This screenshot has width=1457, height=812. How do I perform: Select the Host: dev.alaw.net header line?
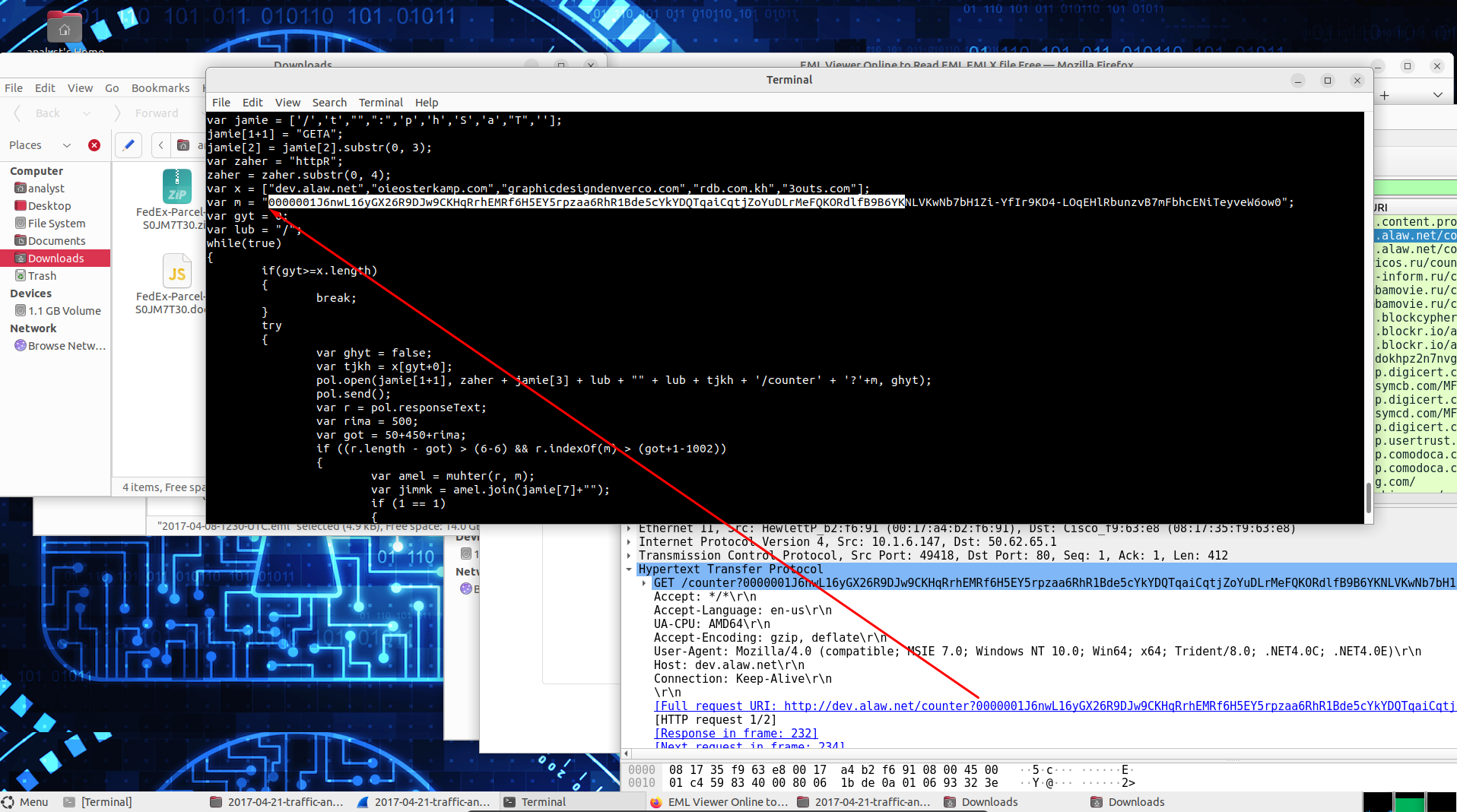point(729,665)
